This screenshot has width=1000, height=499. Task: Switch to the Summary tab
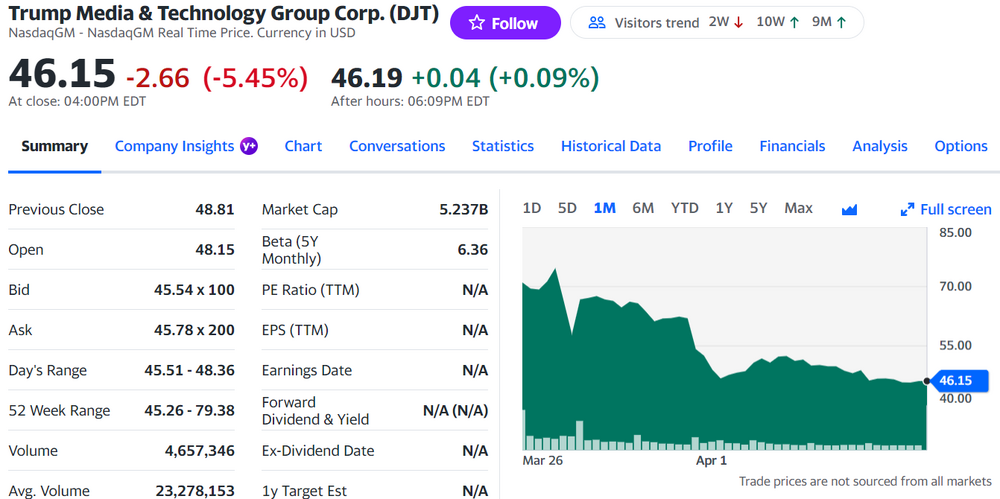54,146
